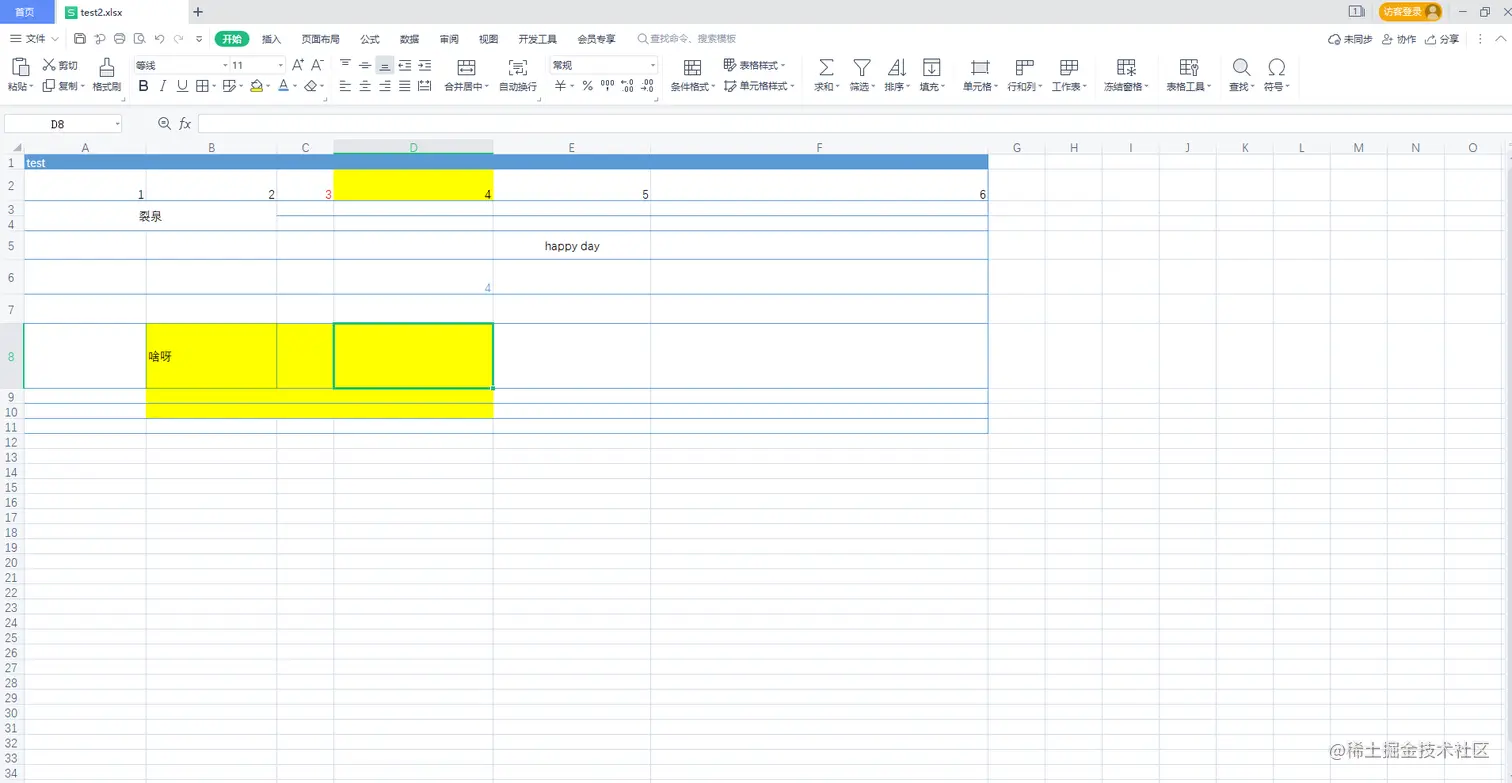Open the font size dropdown showing 11
Screen dimensions: 1512x783
258,65
